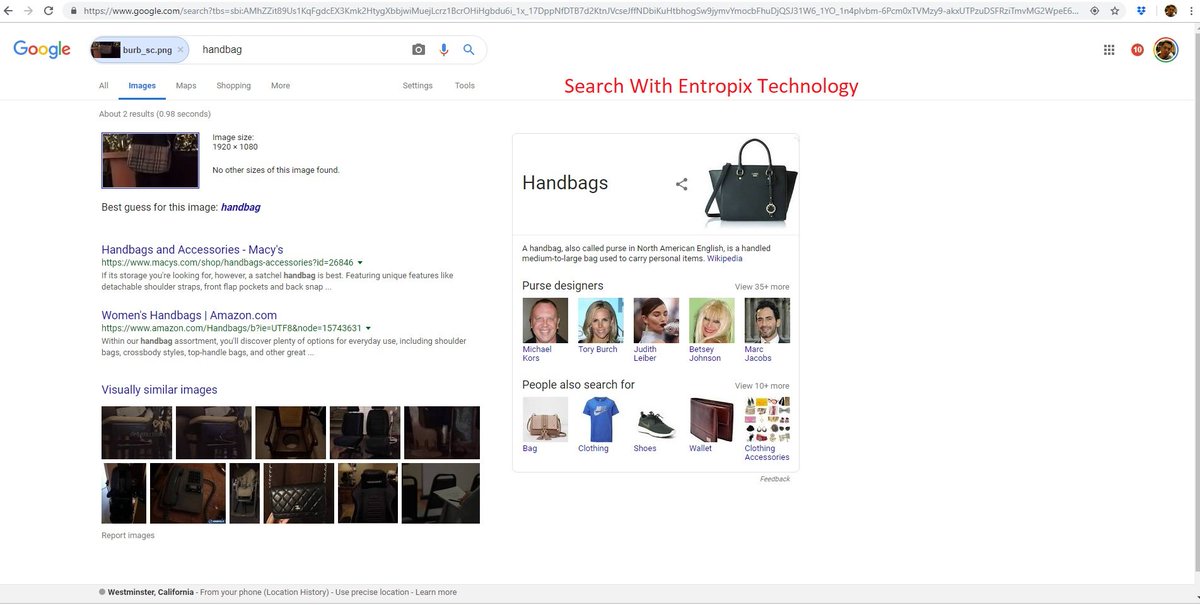
Task: Switch to the All tab
Action: point(104,86)
